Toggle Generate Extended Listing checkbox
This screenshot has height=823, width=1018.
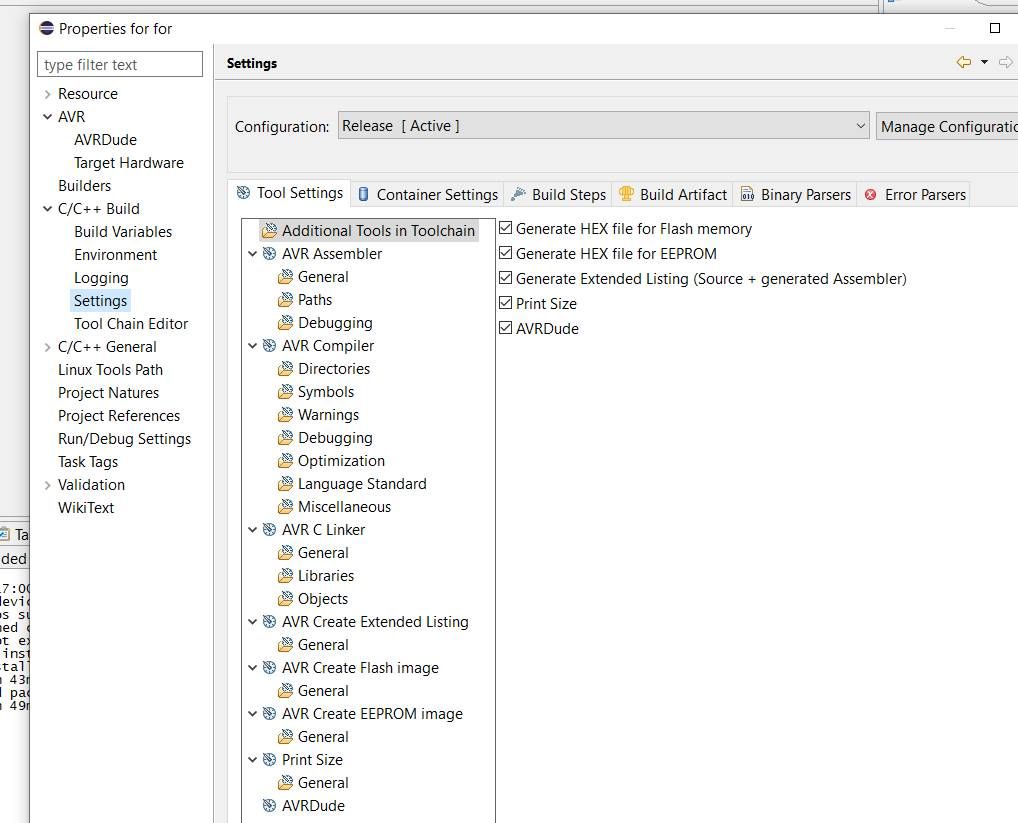pos(506,278)
